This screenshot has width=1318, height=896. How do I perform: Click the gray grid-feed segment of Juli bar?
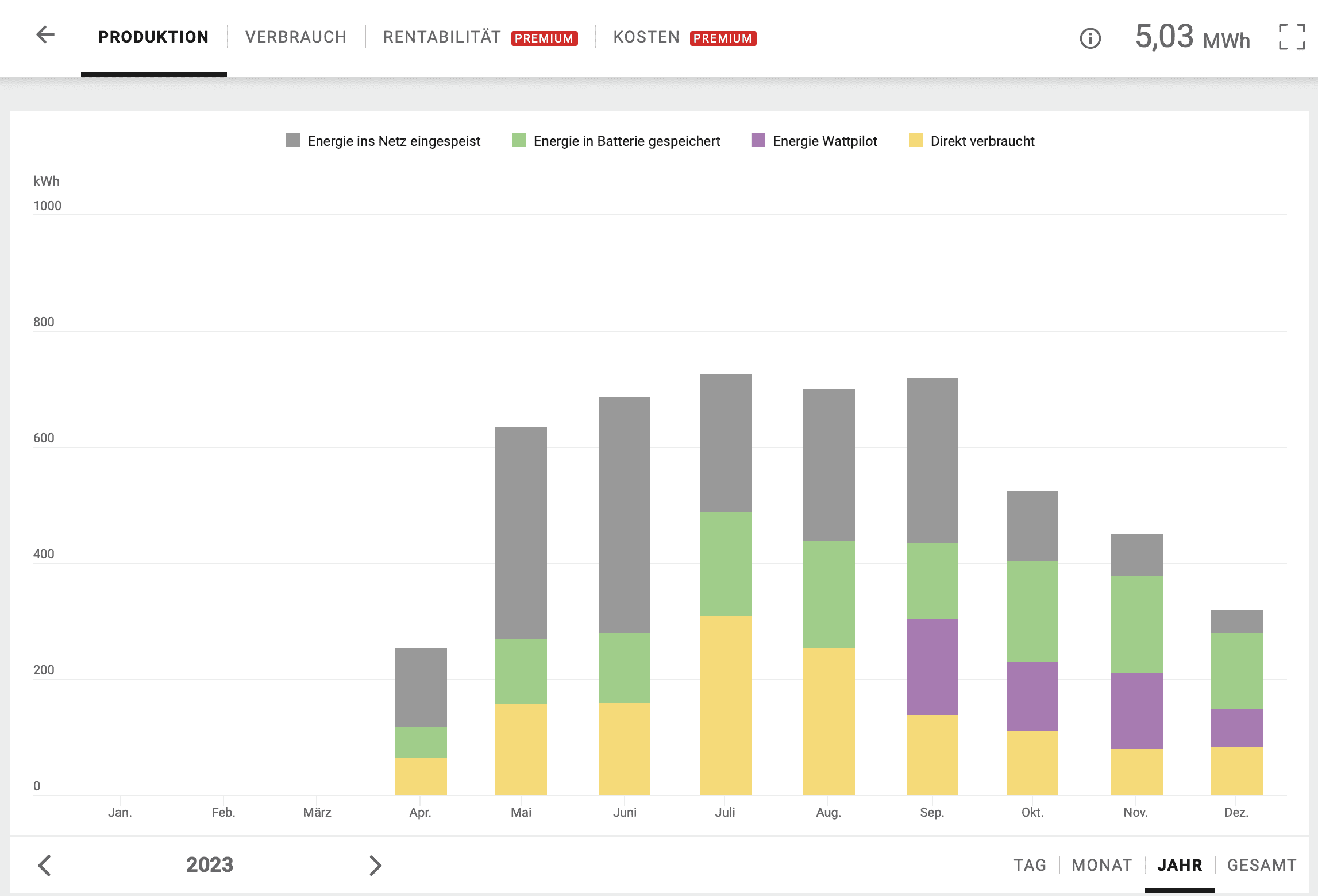pos(725,443)
